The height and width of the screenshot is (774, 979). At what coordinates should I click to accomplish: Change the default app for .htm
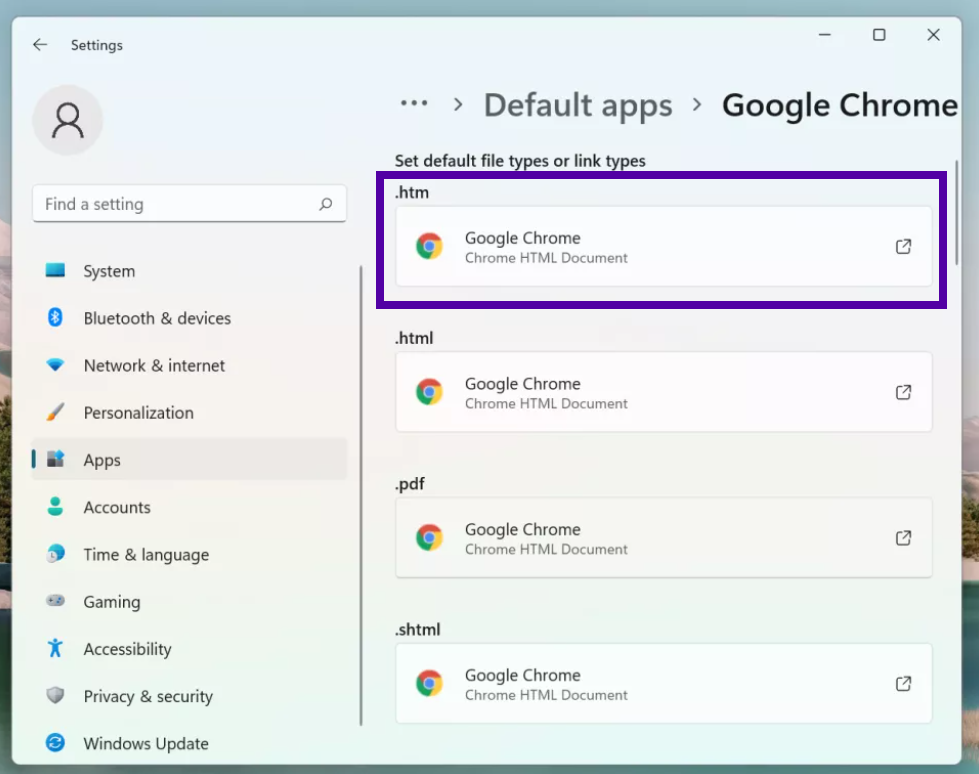664,247
